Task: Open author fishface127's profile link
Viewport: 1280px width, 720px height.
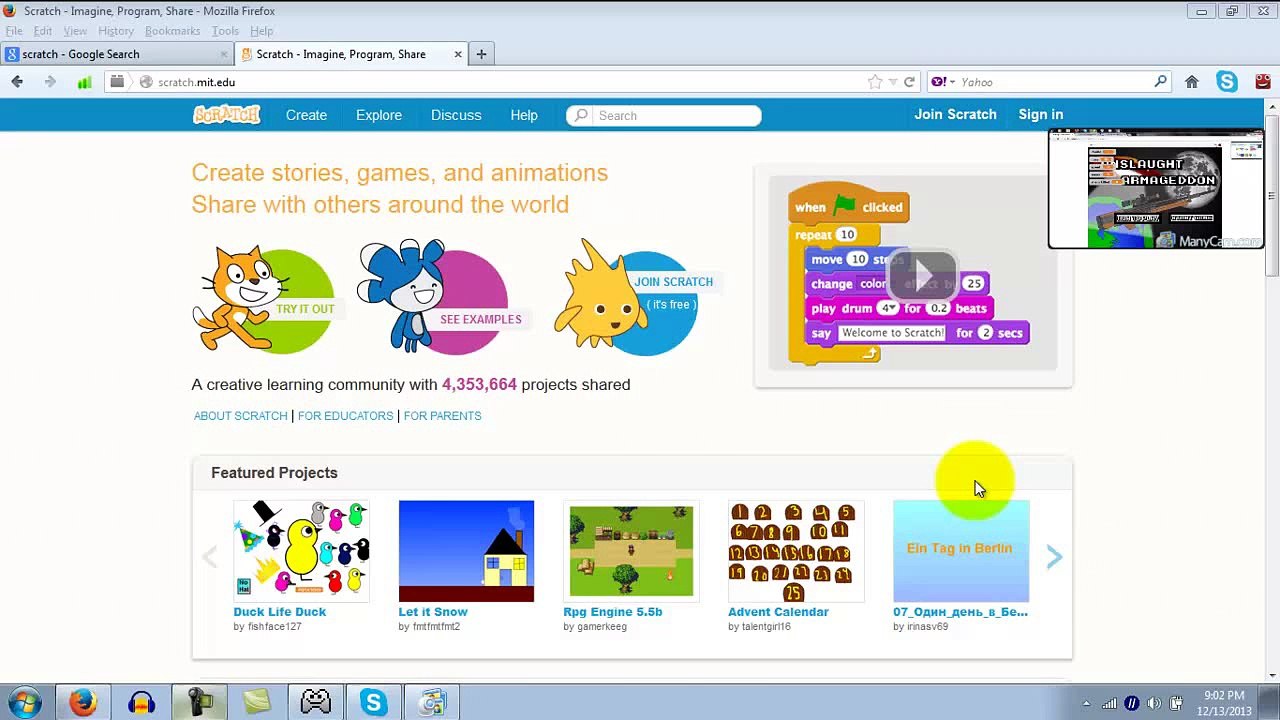Action: point(274,627)
